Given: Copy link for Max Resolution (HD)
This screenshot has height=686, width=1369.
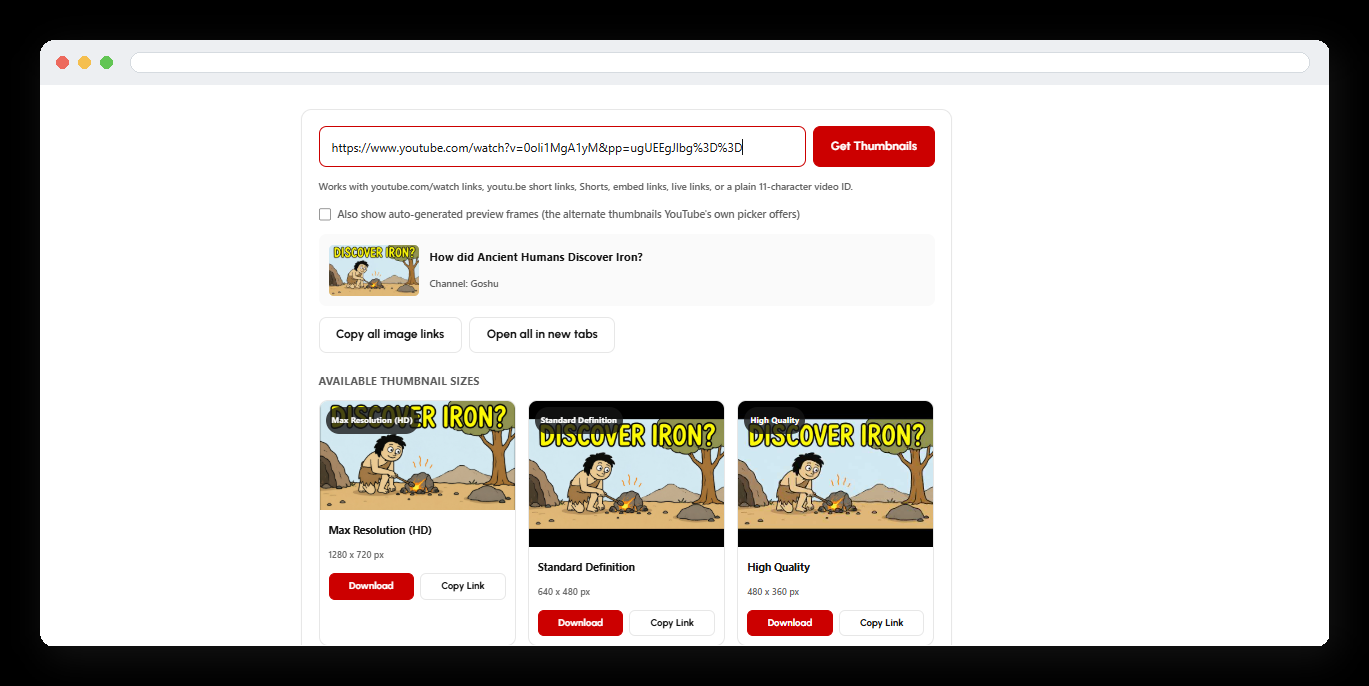Looking at the screenshot, I should (463, 586).
